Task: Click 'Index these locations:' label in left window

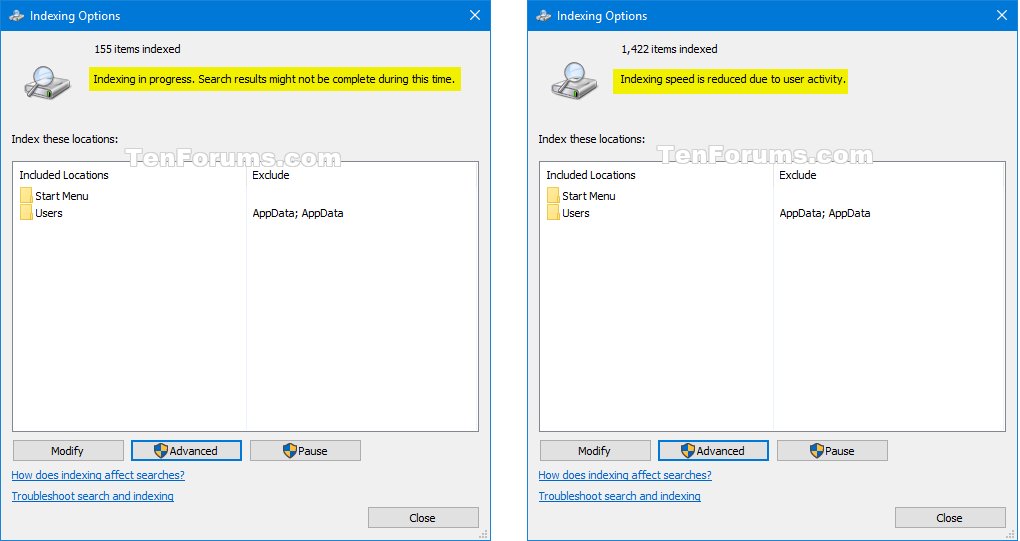Action: (x=64, y=139)
